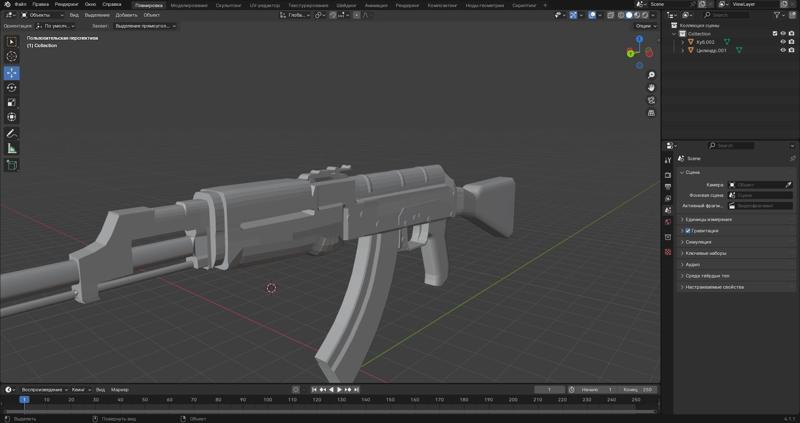Click the pan view hand icon

[x=651, y=88]
